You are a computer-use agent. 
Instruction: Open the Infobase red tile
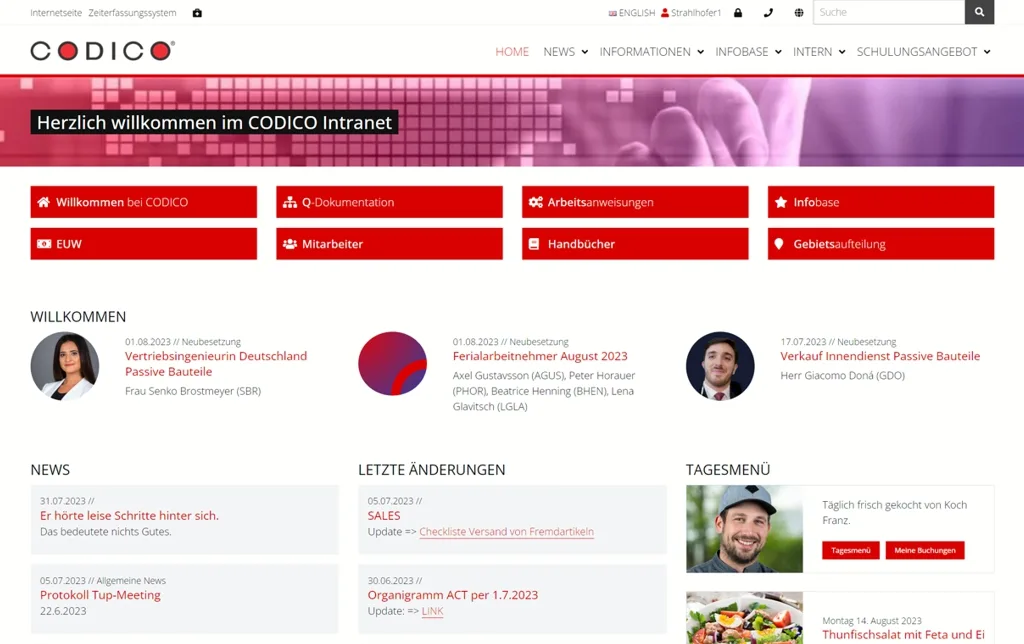(x=881, y=202)
